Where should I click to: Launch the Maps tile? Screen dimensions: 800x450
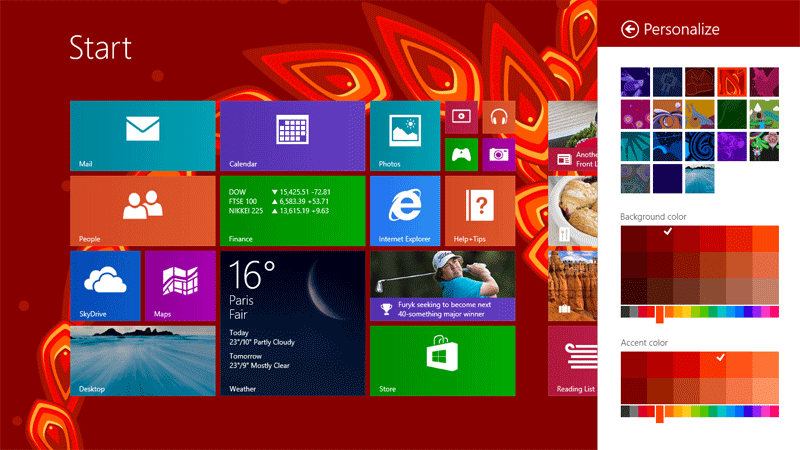tap(180, 286)
